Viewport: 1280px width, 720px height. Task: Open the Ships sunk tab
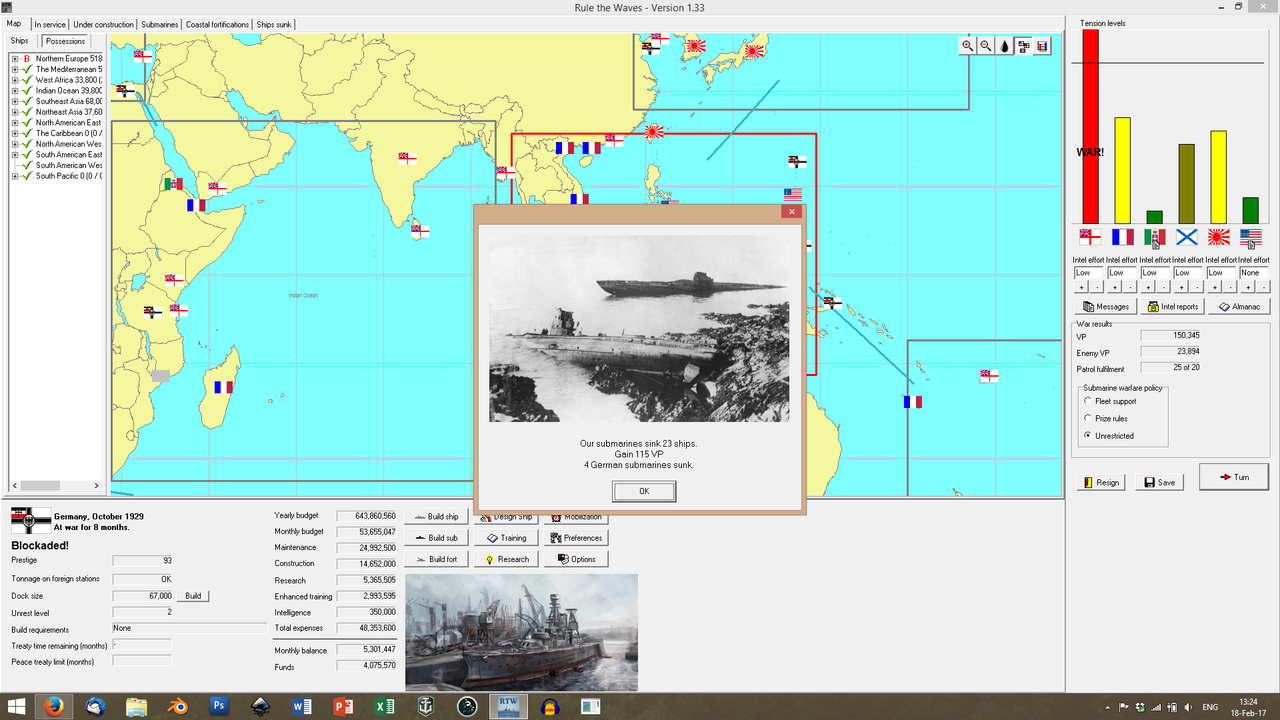coord(272,23)
